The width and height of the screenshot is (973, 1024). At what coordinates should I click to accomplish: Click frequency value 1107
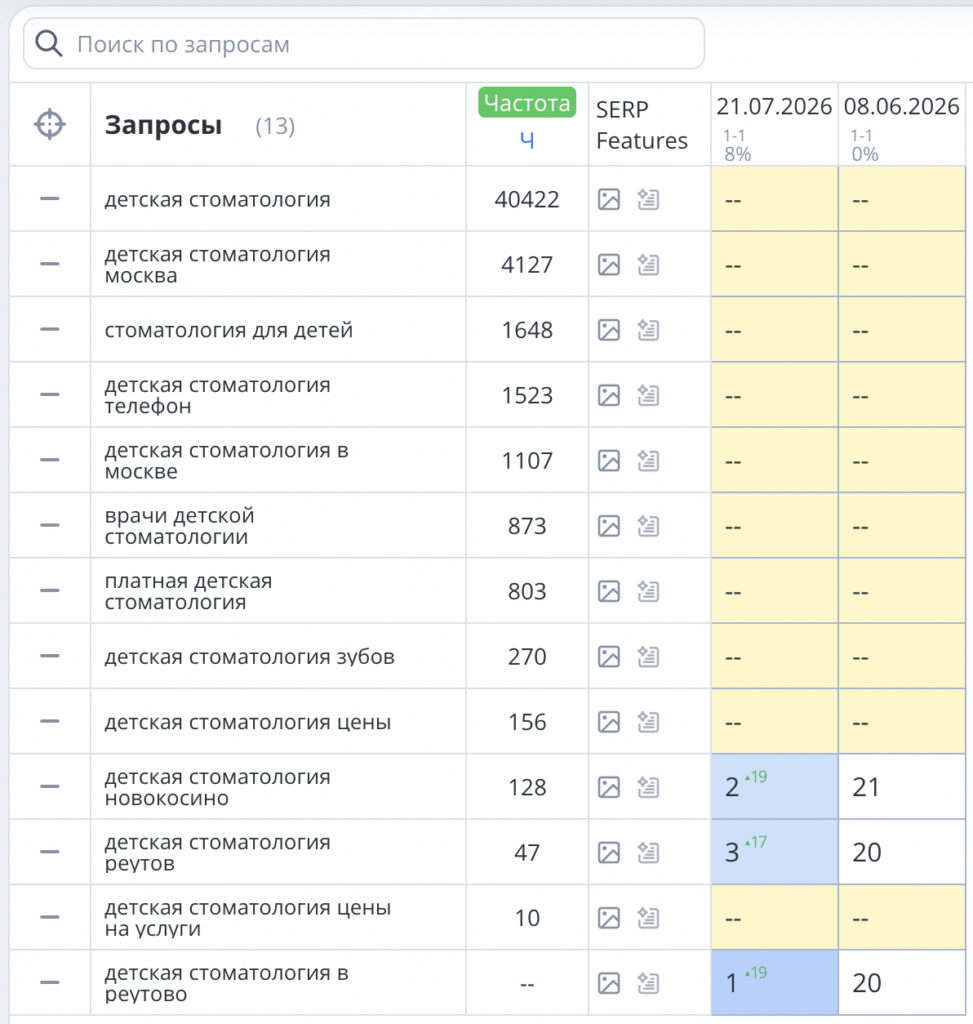527,460
